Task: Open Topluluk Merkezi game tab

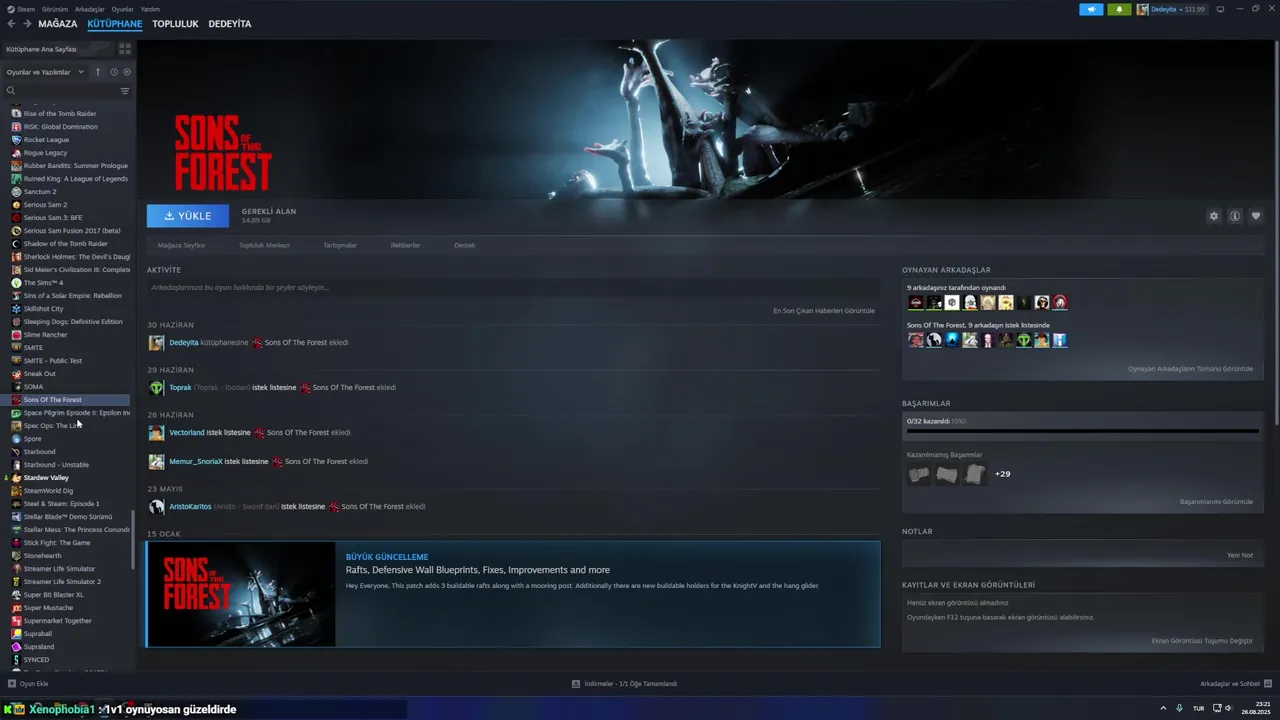Action: [x=264, y=245]
